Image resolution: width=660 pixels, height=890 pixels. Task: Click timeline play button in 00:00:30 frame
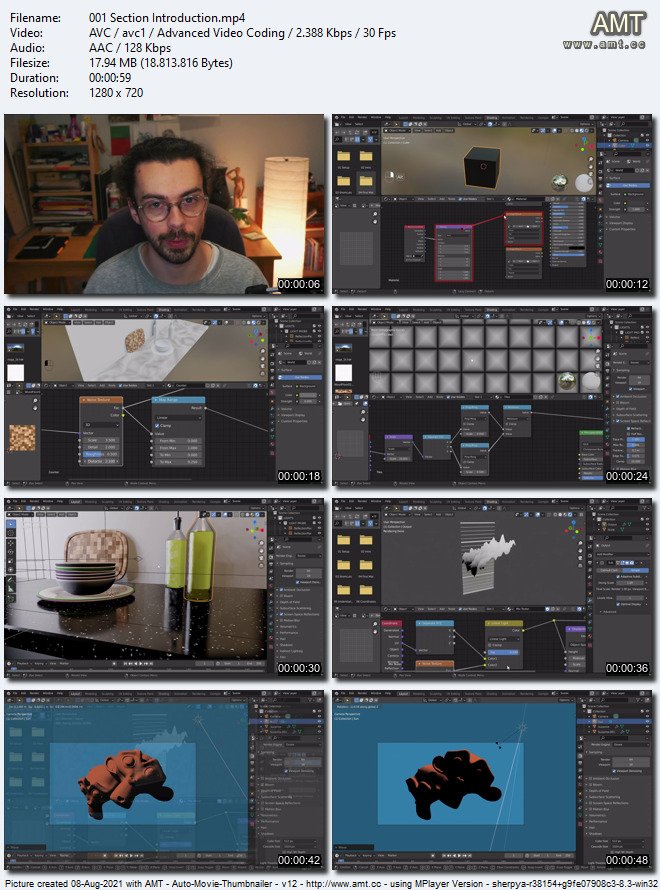141,664
